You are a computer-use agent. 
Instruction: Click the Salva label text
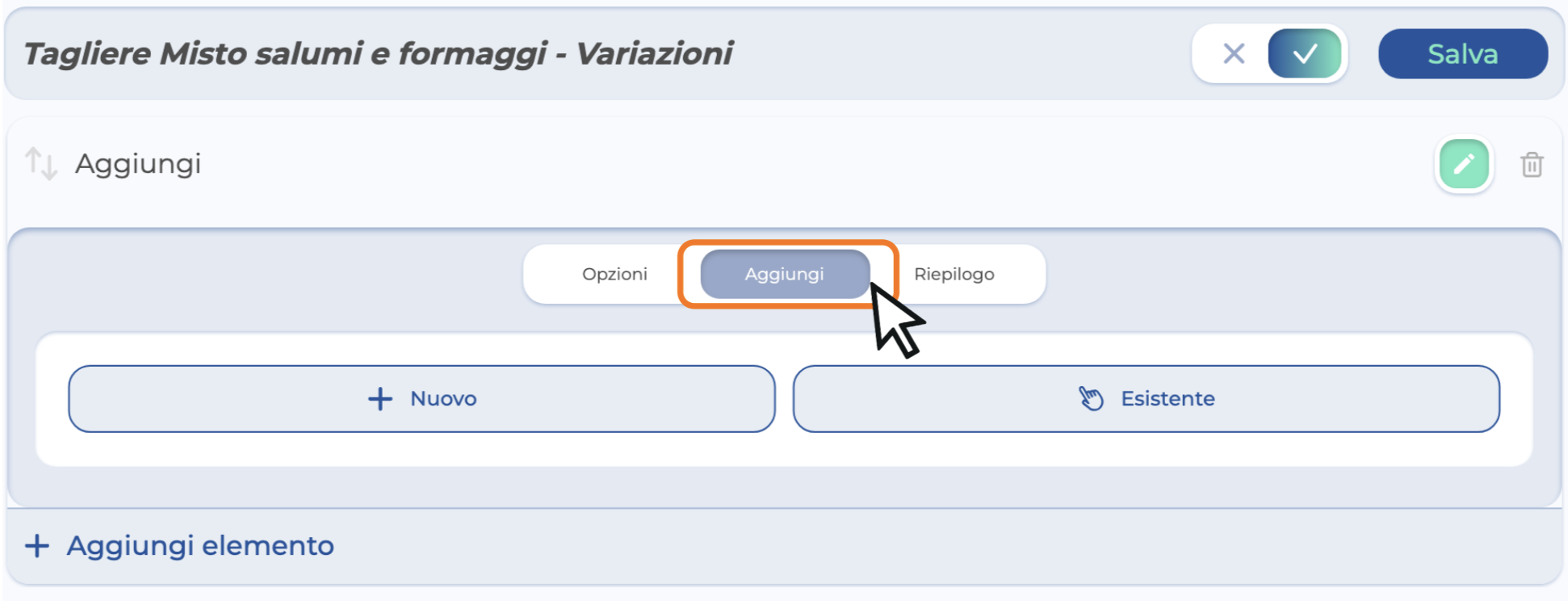pyautogui.click(x=1463, y=54)
